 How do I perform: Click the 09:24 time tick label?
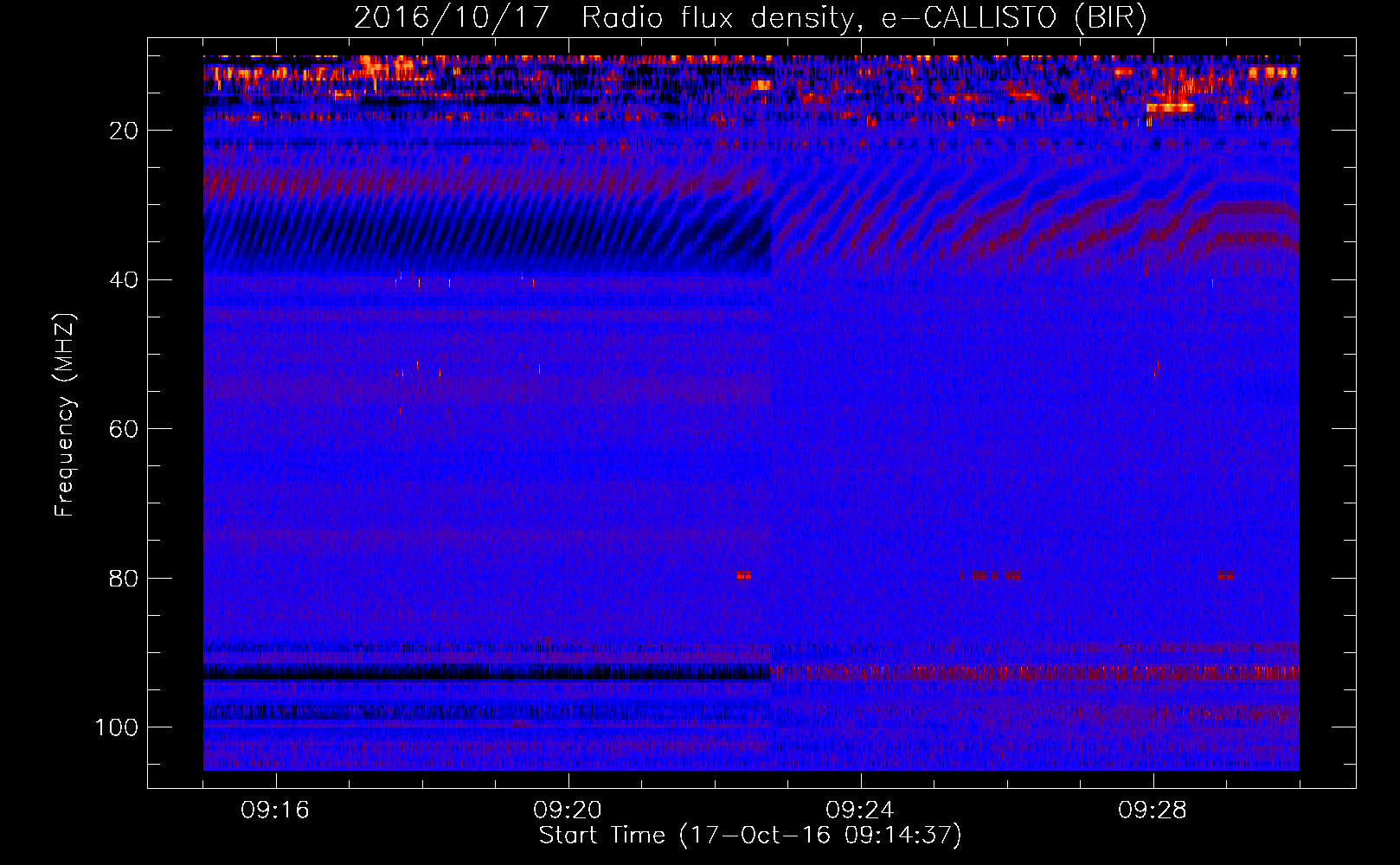pos(860,811)
